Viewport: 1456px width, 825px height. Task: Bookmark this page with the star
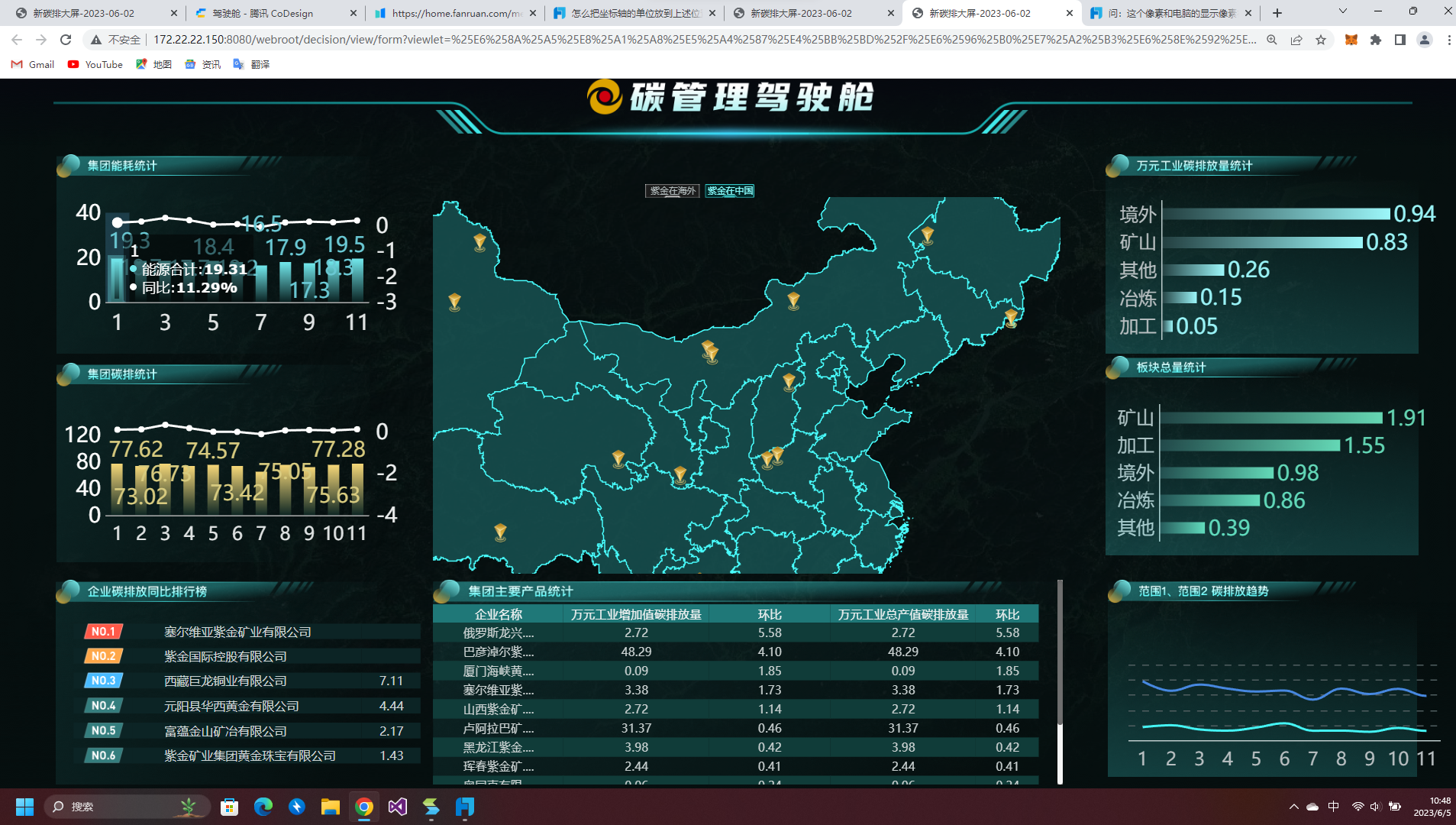pos(1321,40)
